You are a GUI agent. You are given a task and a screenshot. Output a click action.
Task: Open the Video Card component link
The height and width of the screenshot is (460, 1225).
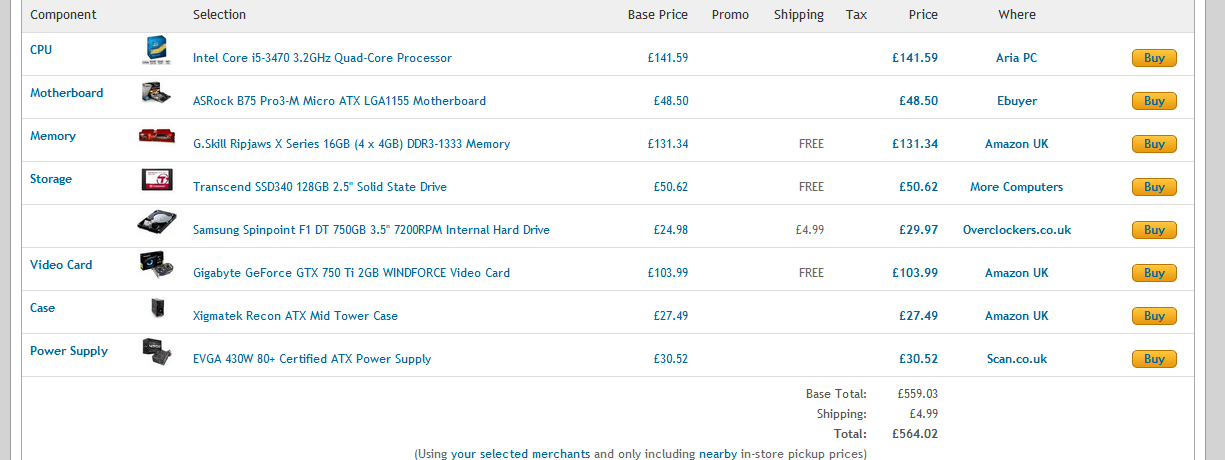coord(61,265)
